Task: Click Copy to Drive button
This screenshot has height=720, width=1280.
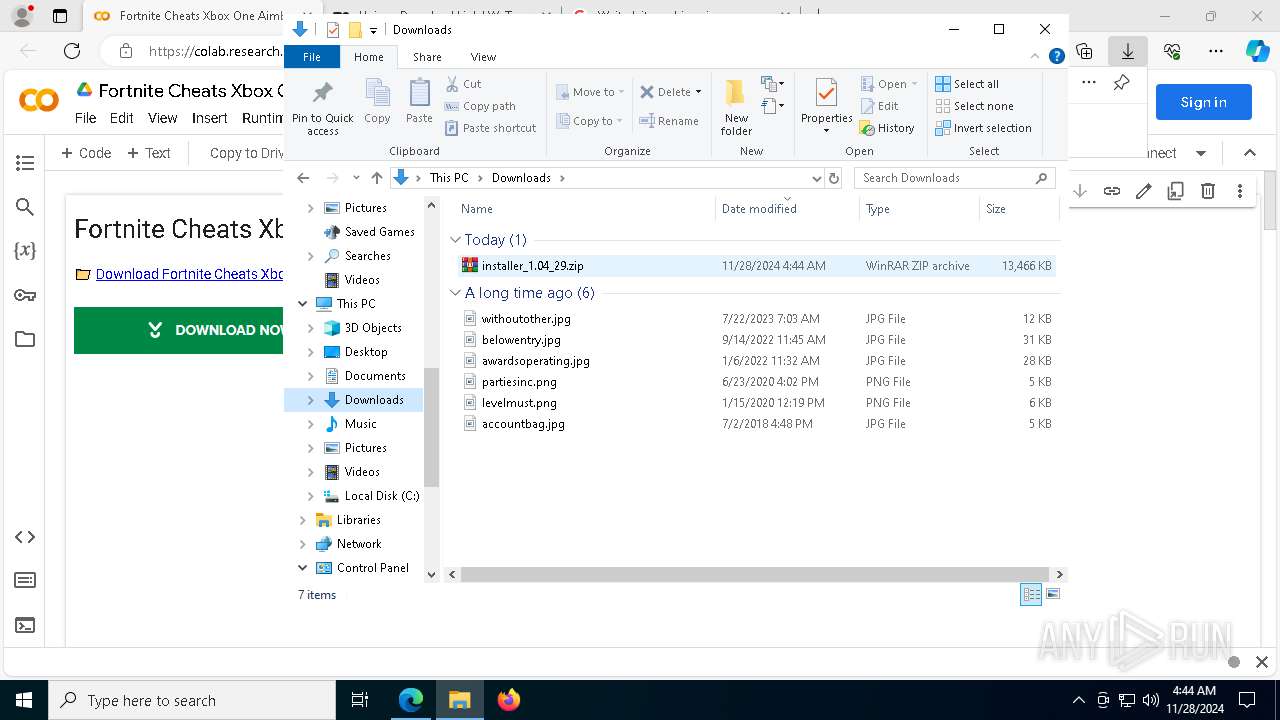Action: point(247,153)
